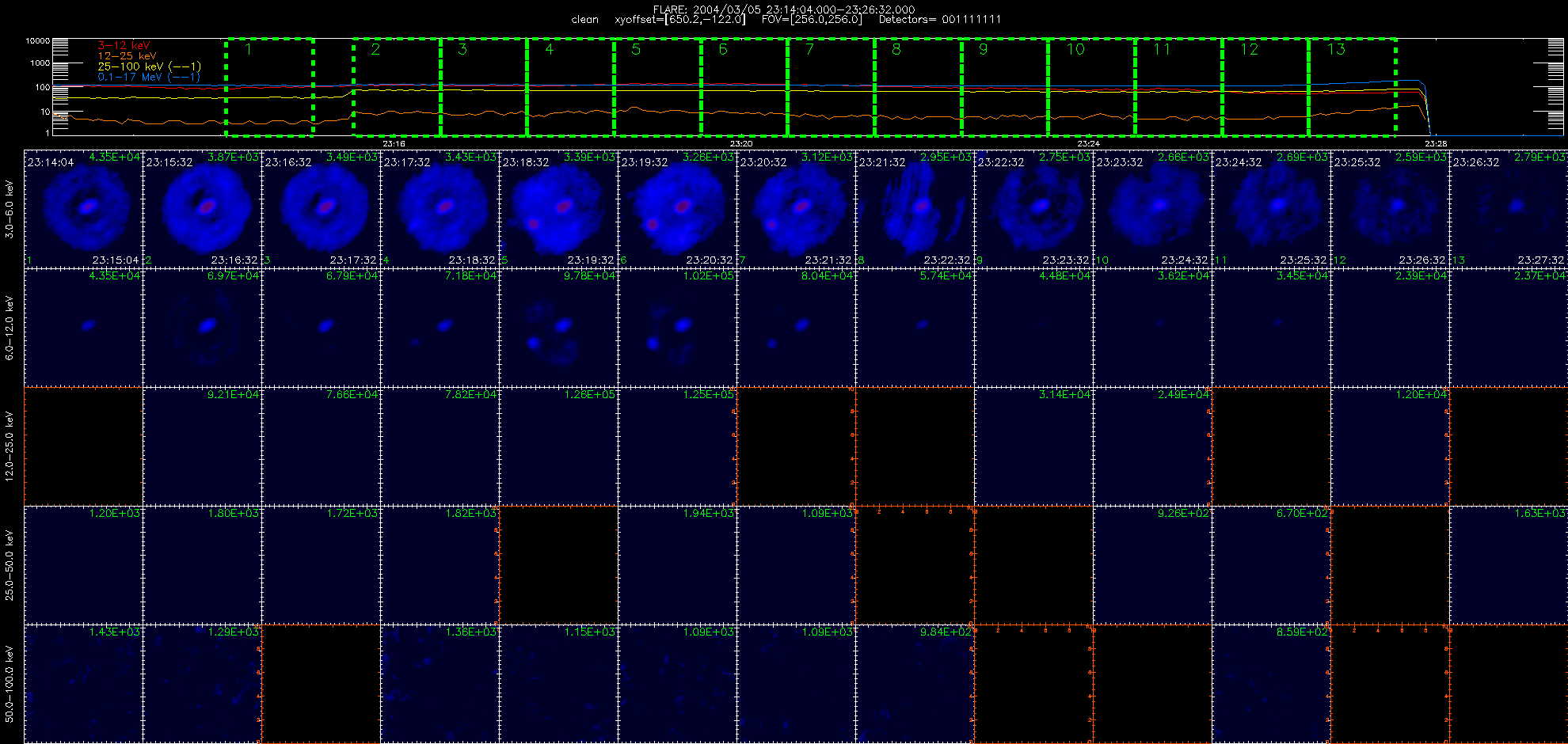Image resolution: width=1568 pixels, height=744 pixels.
Task: Select time interval box 8 on lightcurve
Action: tap(918, 86)
